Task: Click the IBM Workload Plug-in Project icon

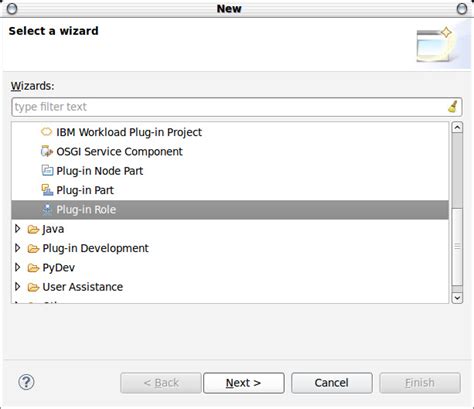Action: click(x=46, y=132)
